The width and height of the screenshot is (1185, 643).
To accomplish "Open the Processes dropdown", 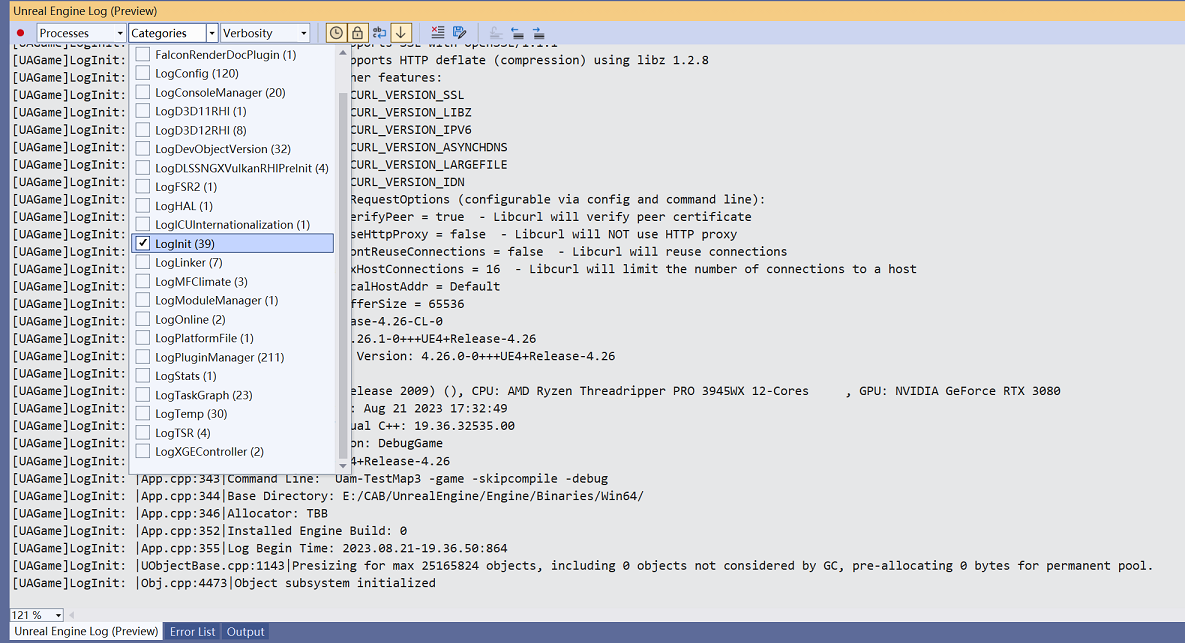I will point(81,32).
